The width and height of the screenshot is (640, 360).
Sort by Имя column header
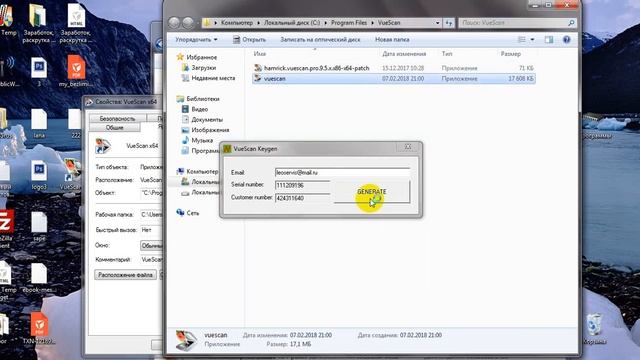click(260, 54)
